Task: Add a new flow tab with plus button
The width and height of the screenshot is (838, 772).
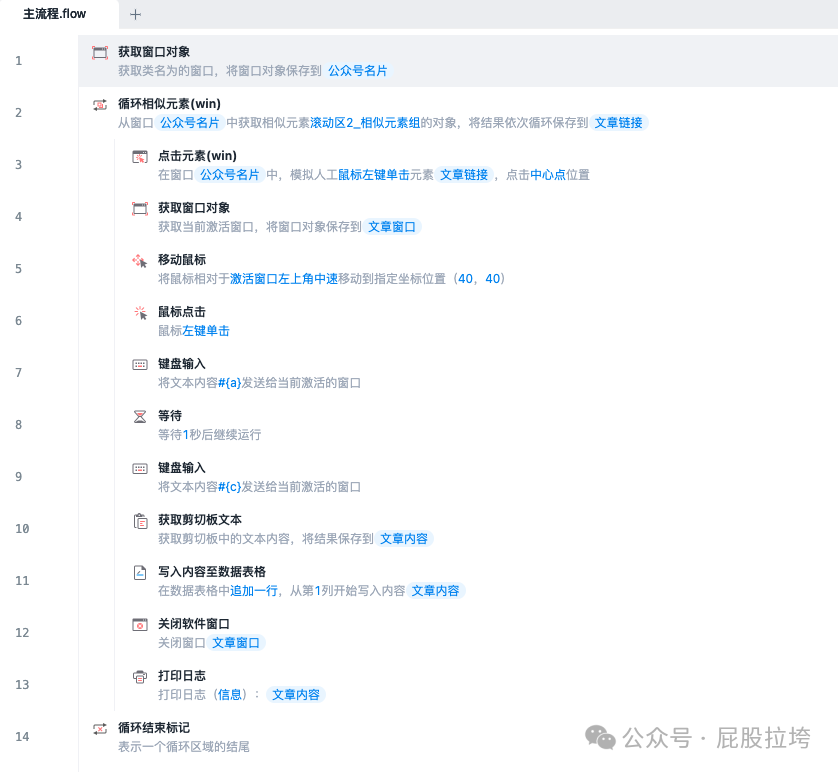Action: 135,14
